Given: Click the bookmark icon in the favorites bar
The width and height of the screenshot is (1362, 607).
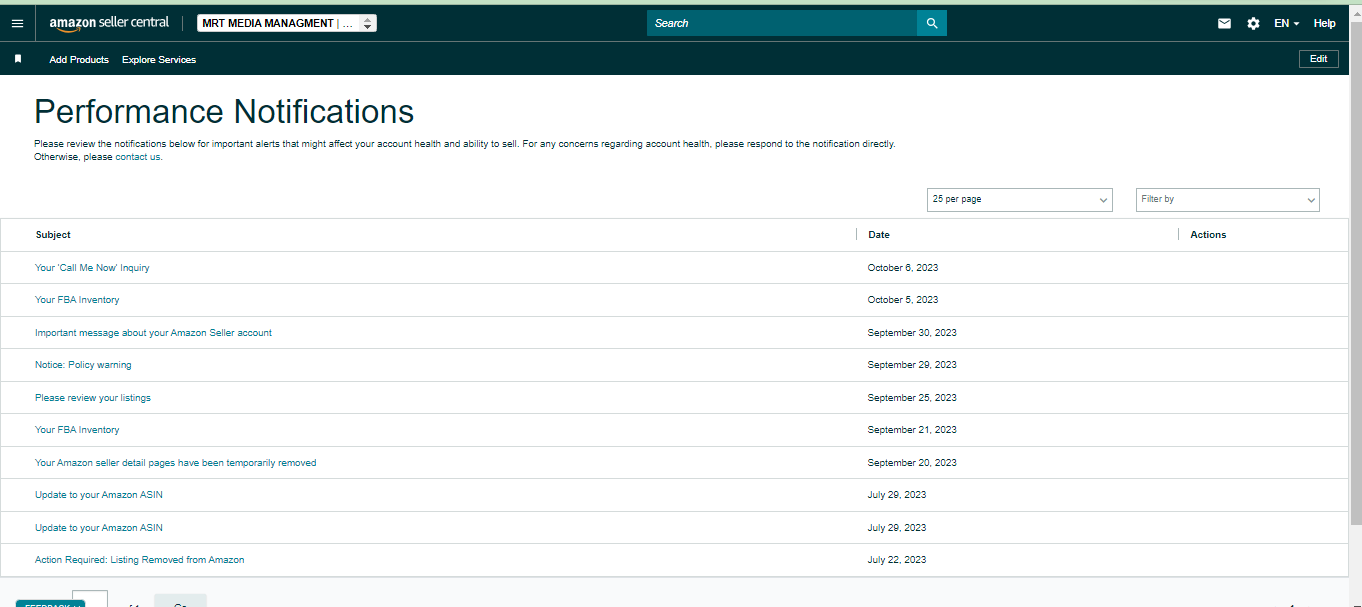Looking at the screenshot, I should [18, 59].
